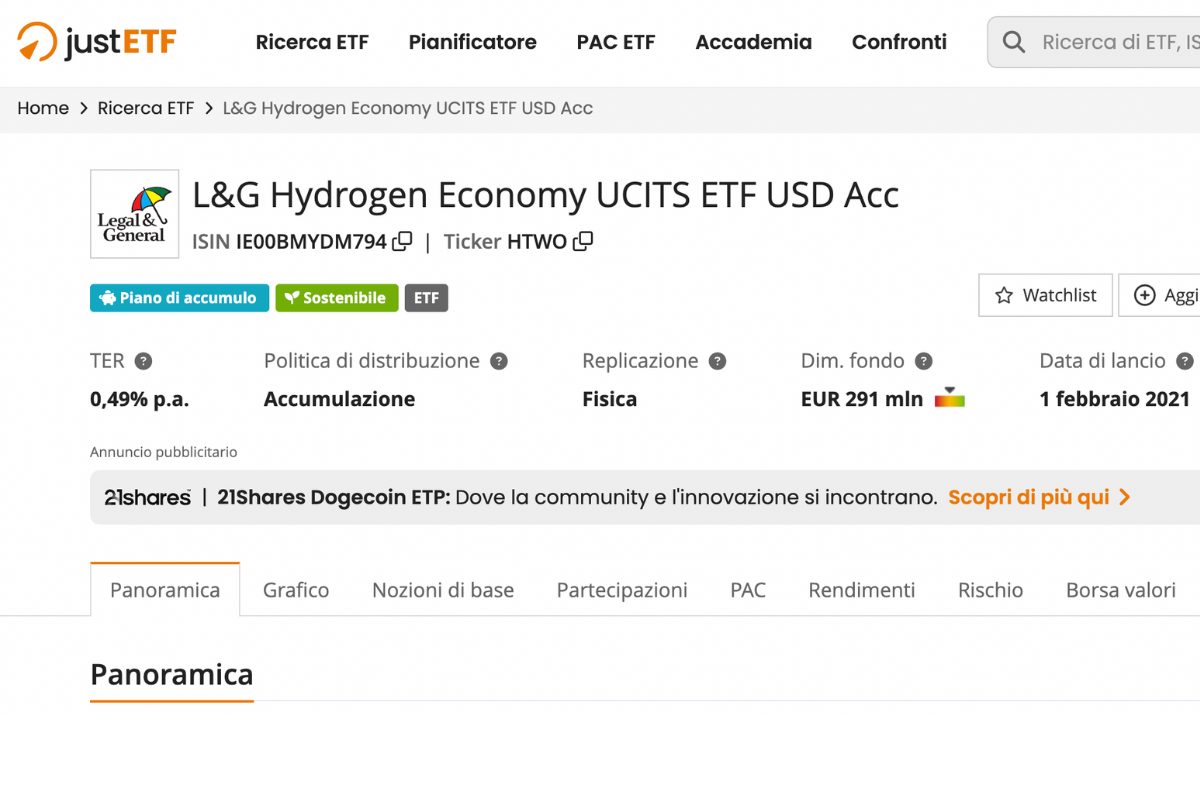Click the Sostenibile badge
1200x800 pixels.
(336, 297)
